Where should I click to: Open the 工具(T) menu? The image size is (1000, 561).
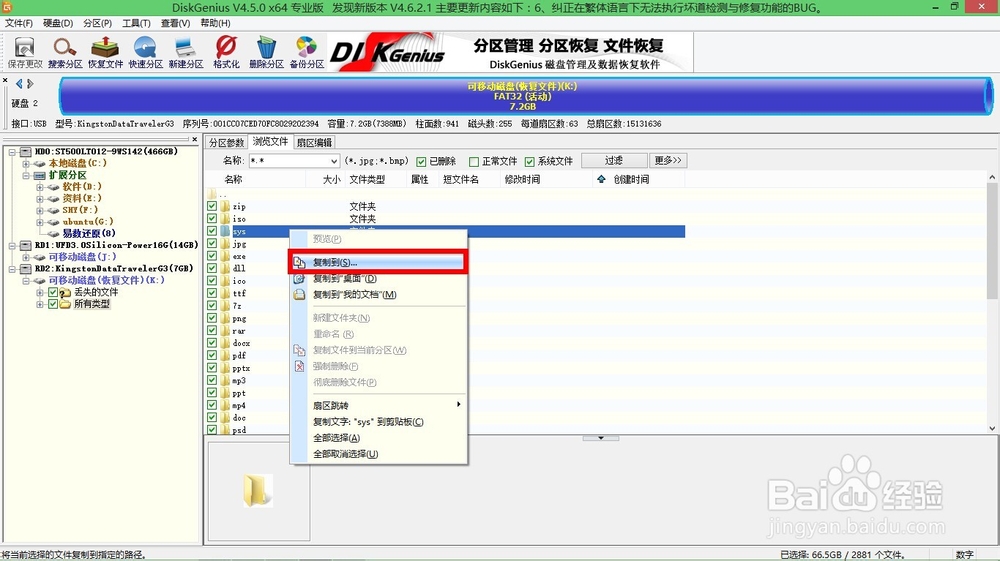(136, 23)
